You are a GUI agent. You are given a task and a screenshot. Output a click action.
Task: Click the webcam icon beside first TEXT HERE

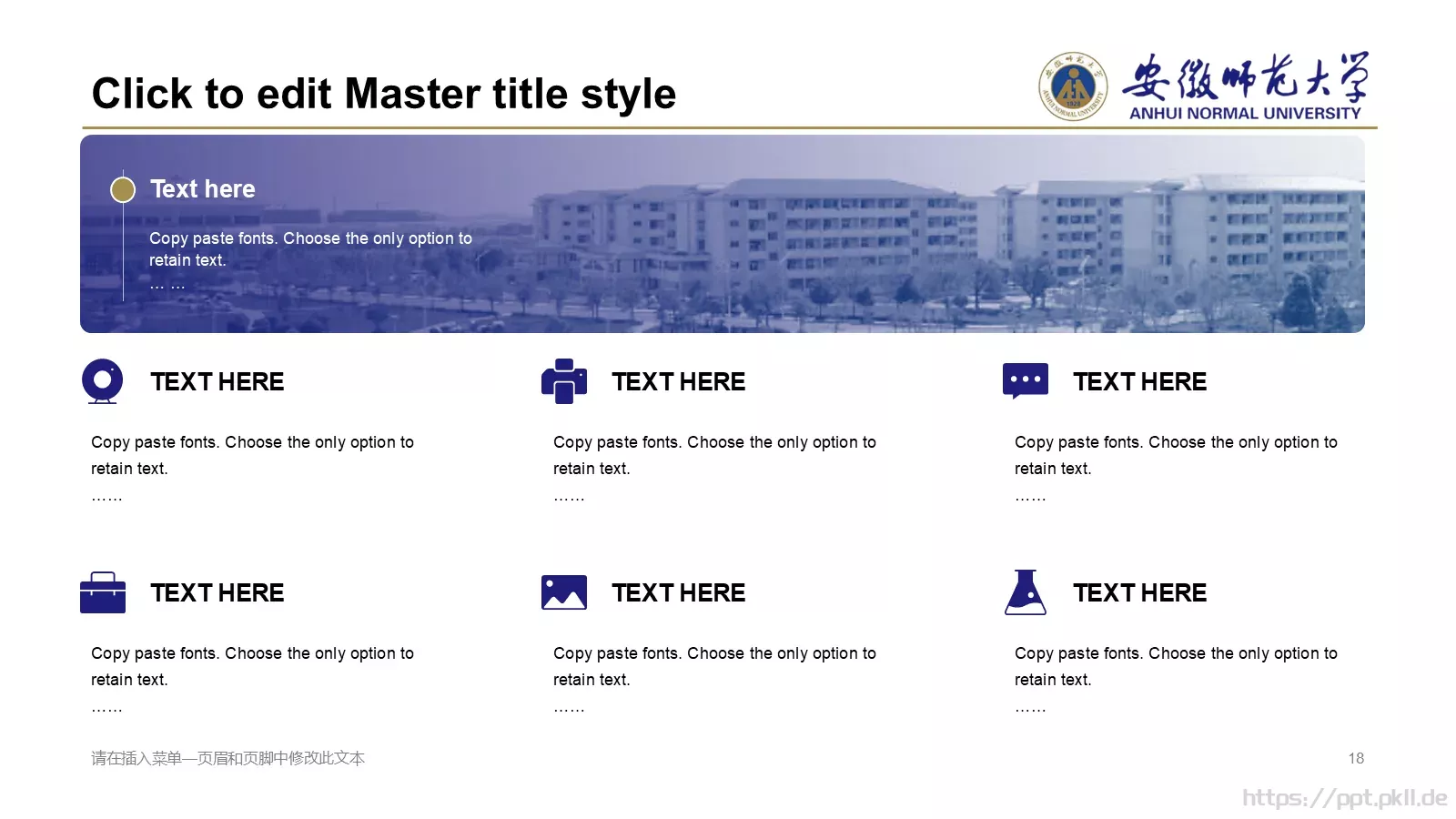click(x=102, y=381)
